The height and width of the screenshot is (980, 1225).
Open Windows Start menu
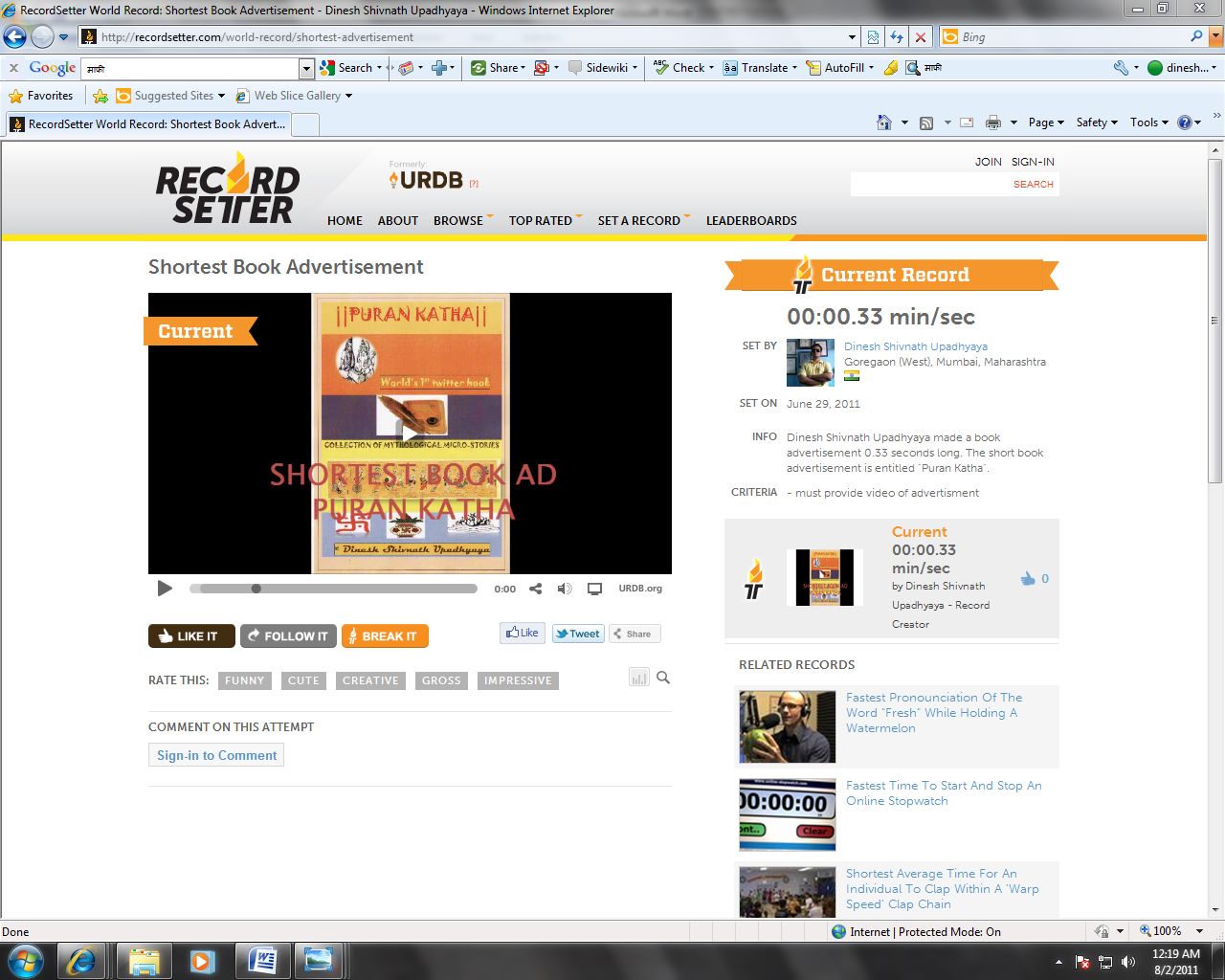26,960
